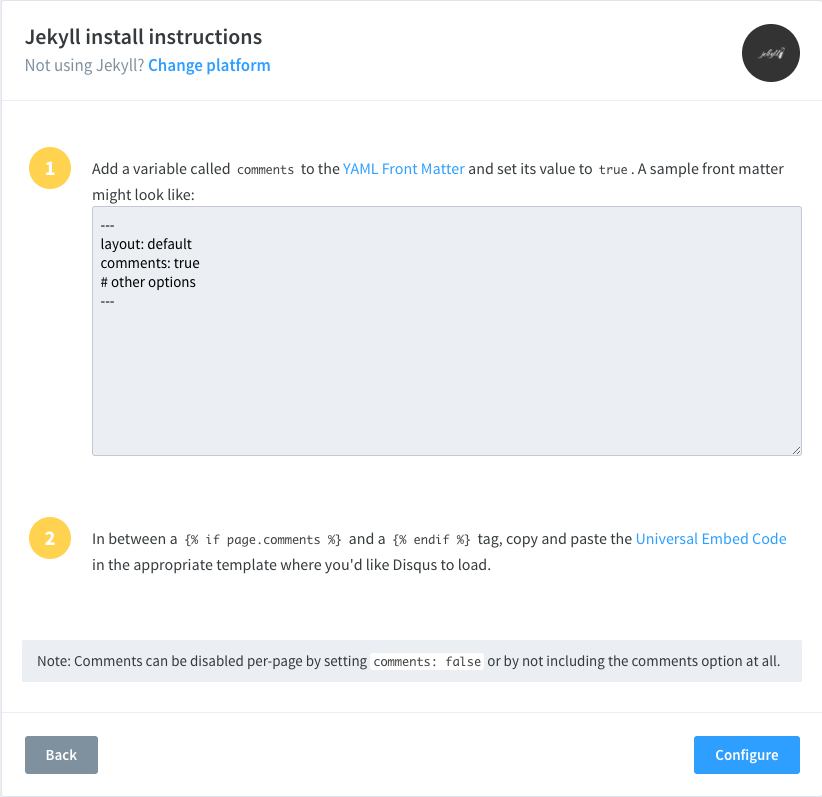The image size is (822, 797).
Task: Click the textarea resize handle corner
Action: [x=796, y=450]
